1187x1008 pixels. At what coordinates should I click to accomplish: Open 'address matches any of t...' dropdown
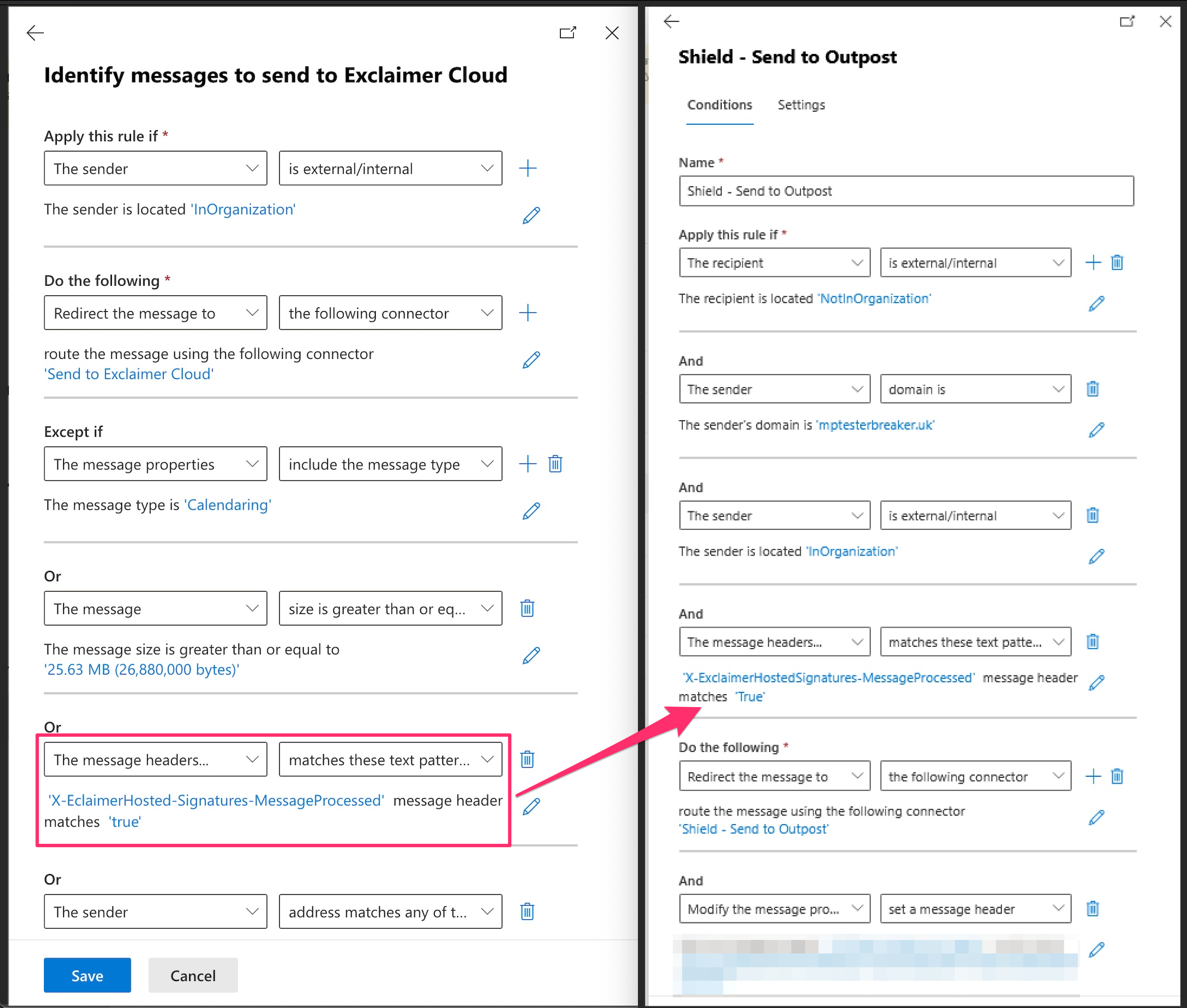(390, 911)
